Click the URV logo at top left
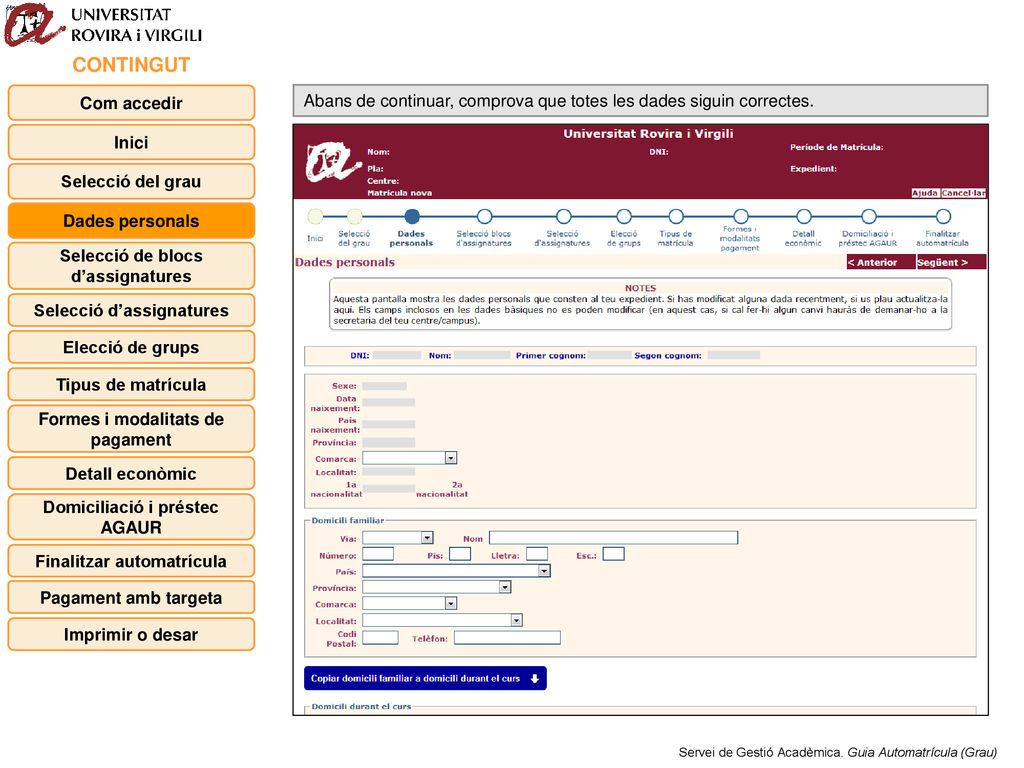This screenshot has width=1024, height=768. [34, 25]
